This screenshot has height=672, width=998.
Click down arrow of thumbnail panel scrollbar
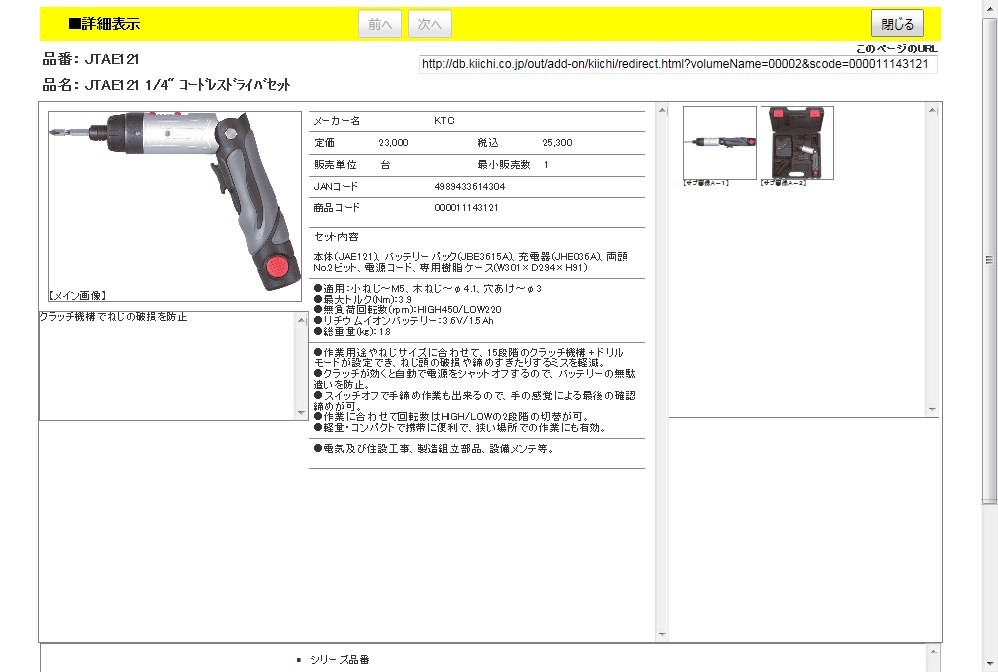coord(932,409)
